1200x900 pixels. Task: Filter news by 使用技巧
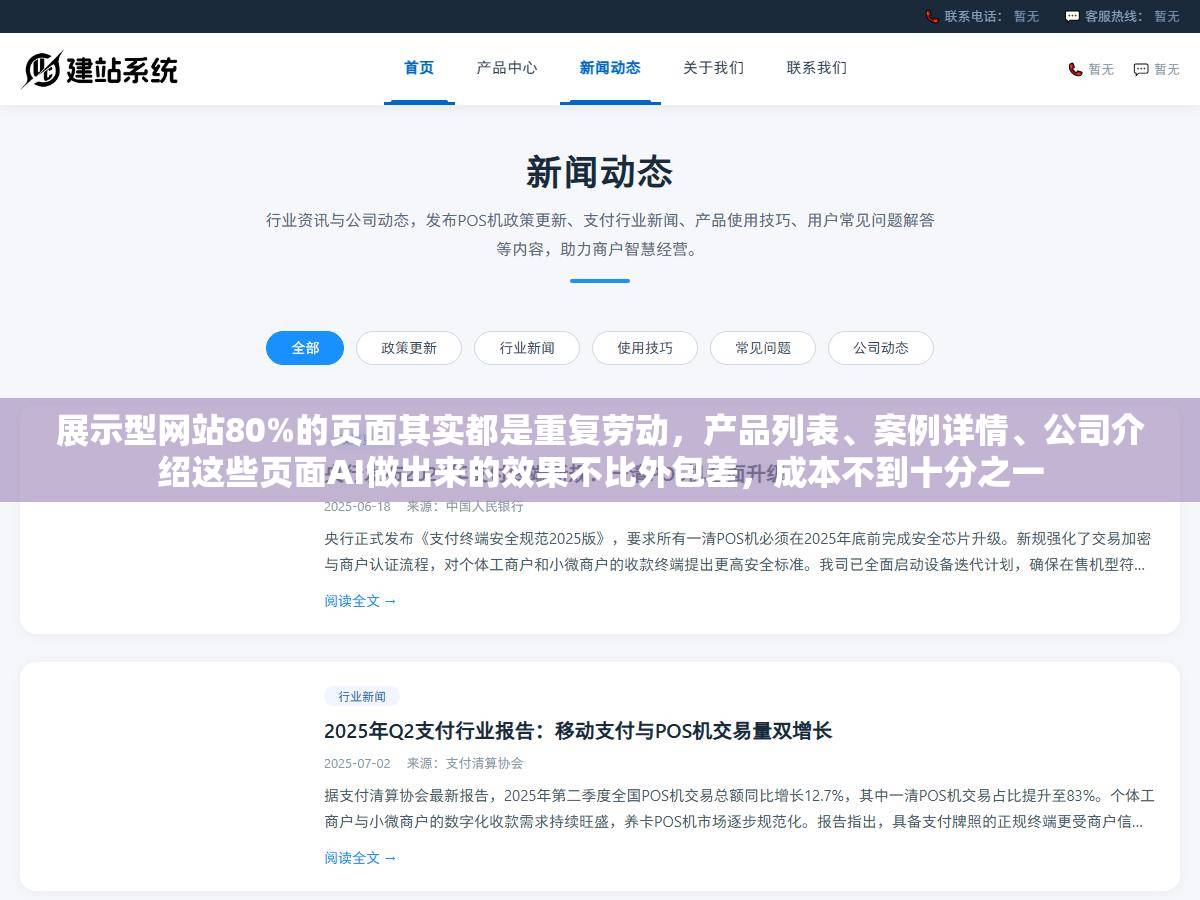click(x=645, y=348)
